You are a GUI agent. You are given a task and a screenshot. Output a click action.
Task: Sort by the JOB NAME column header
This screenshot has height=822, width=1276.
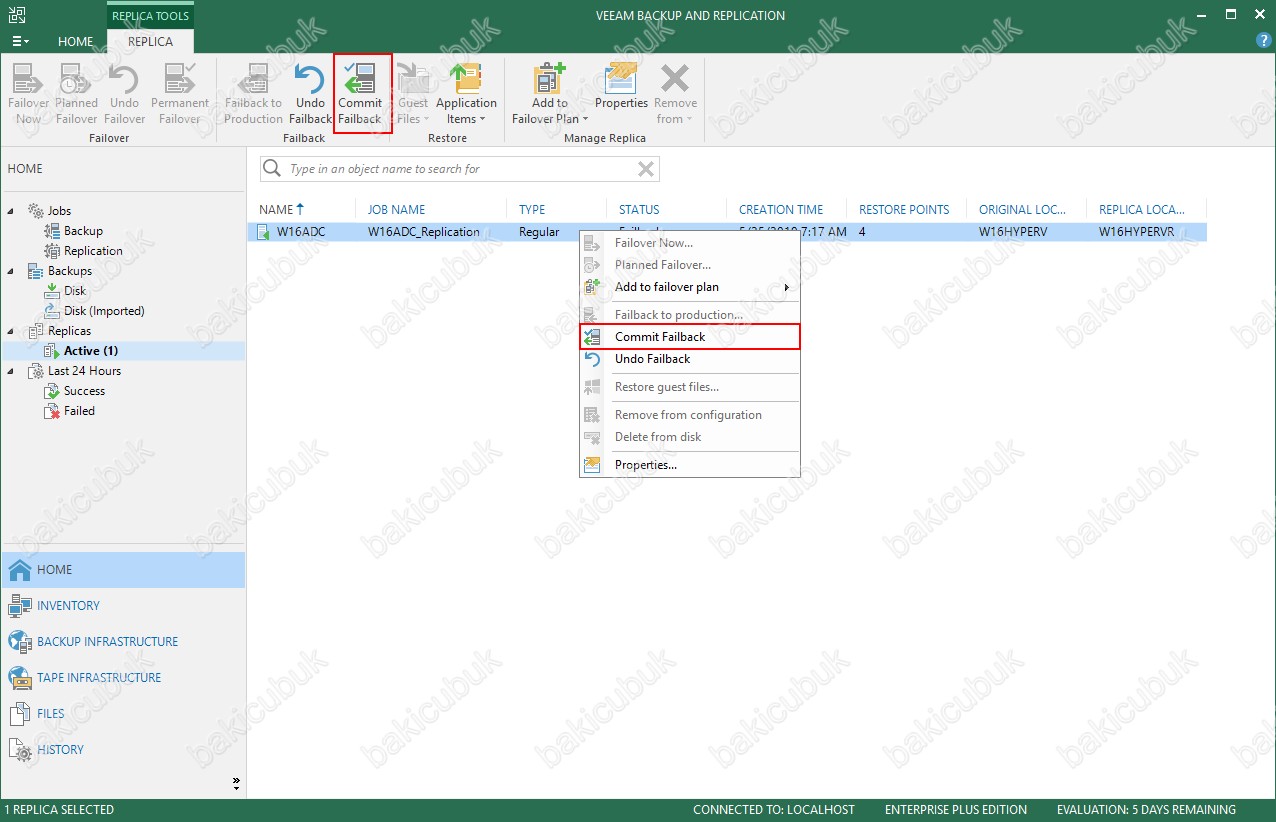click(x=396, y=209)
